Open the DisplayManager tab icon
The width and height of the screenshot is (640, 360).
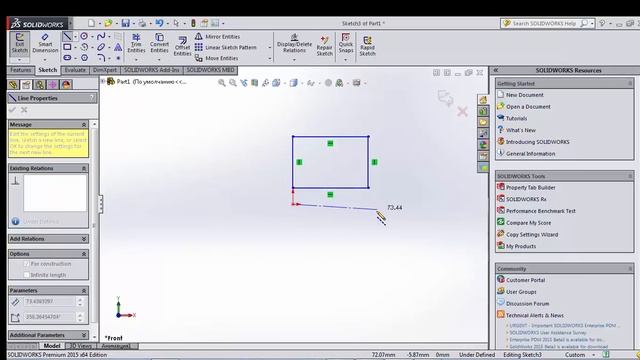pos(66,84)
